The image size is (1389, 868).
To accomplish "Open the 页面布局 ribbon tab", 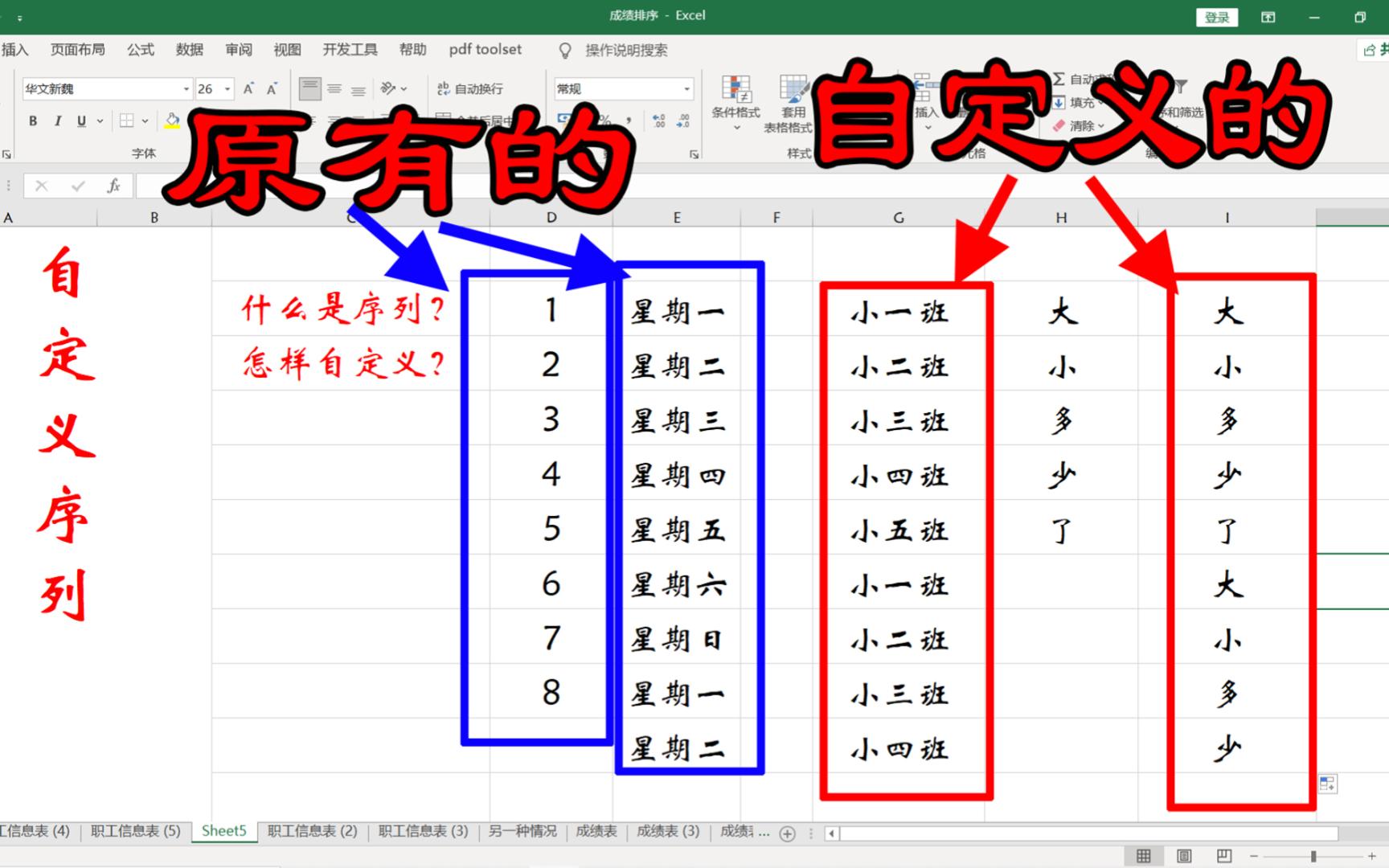I will [x=77, y=50].
